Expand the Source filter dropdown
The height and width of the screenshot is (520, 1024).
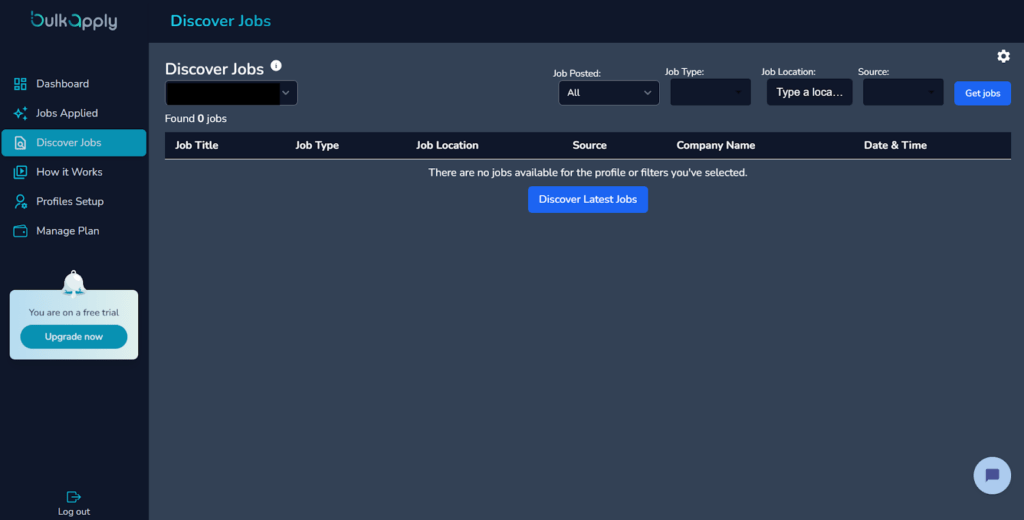point(902,93)
